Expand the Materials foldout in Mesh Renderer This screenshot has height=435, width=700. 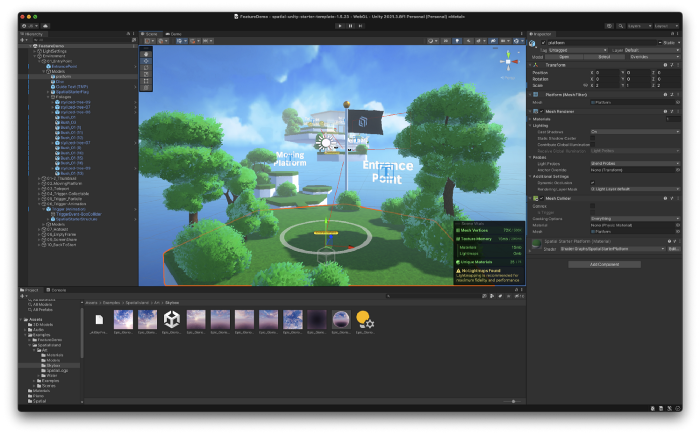(531, 119)
